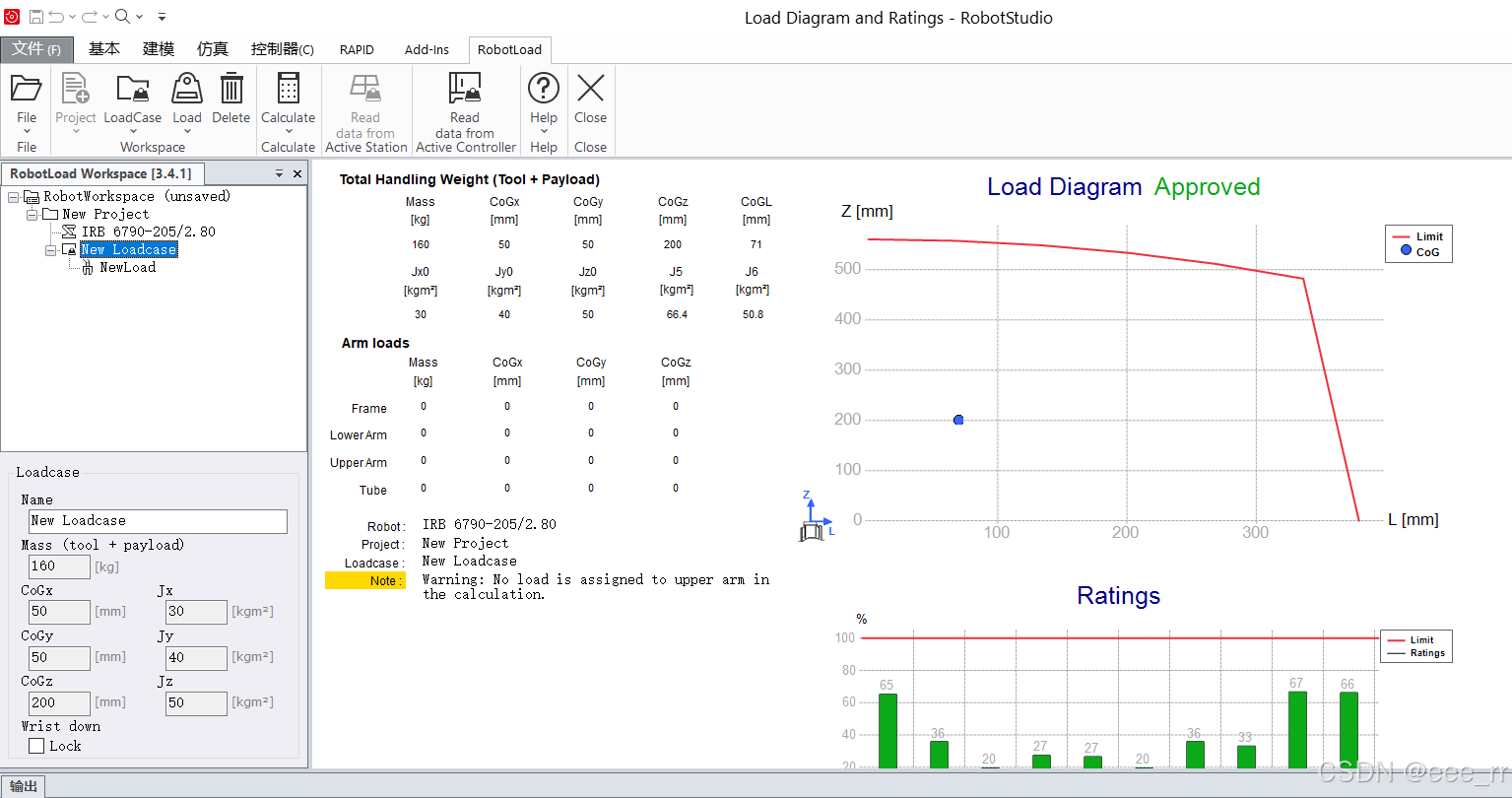Click the RobotWorkspace tree node icon
Viewport: 1512px width, 798px height.
click(x=32, y=197)
